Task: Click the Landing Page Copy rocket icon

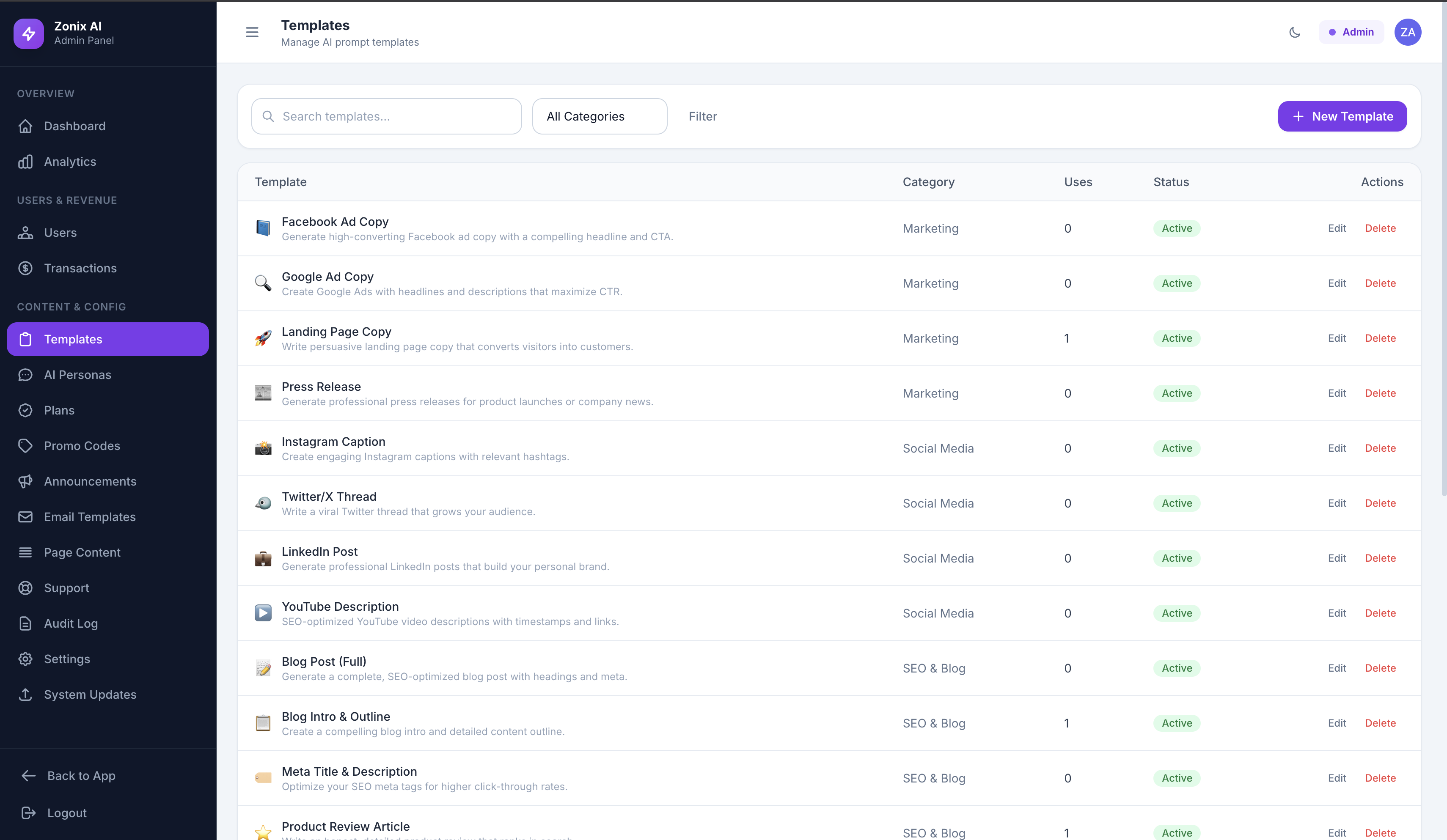Action: (x=263, y=338)
